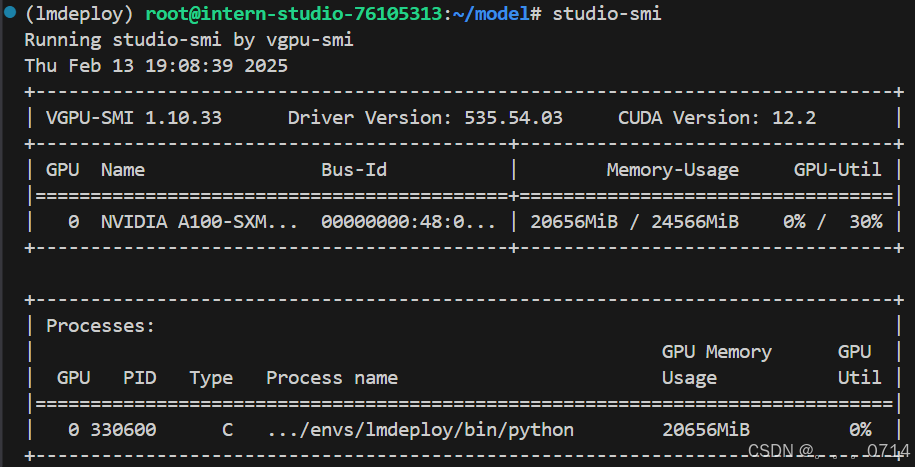Click the root@intern-studio-76105313 prompt text
This screenshot has width=915, height=467.
click(294, 13)
